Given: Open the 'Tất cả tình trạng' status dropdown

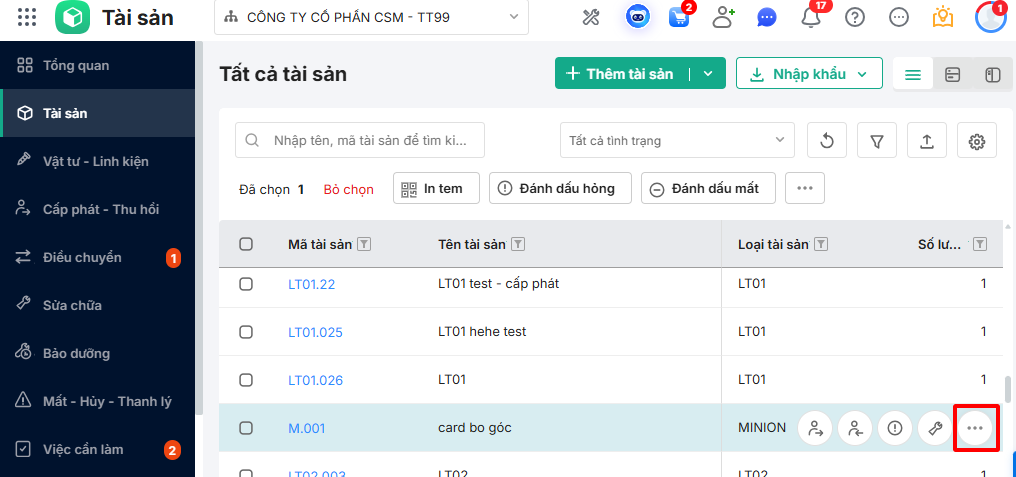Looking at the screenshot, I should coord(677,141).
